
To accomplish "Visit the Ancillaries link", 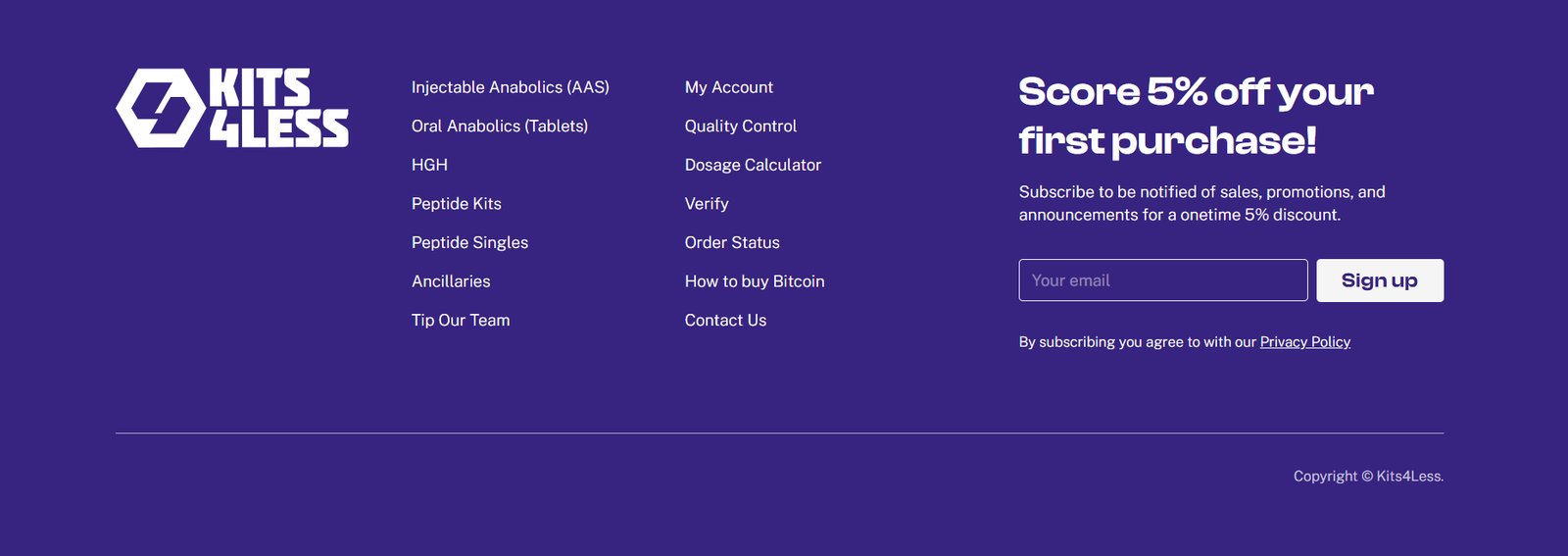I will coord(451,281).
